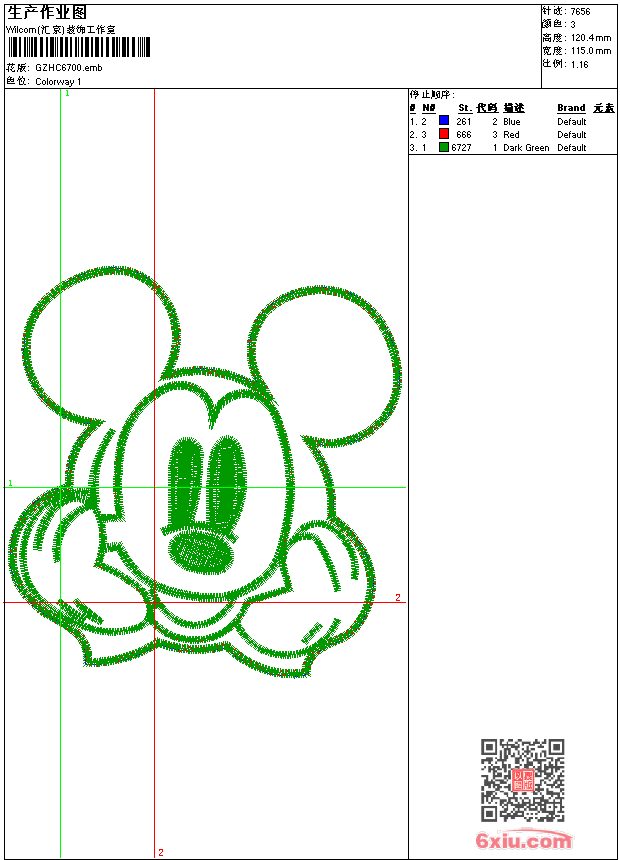Click the stitch count value 7656
620x860 pixels.
pyautogui.click(x=580, y=12)
